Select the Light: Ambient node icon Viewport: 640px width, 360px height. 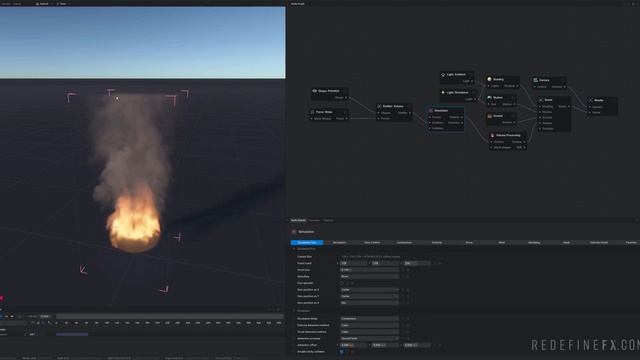[443, 75]
